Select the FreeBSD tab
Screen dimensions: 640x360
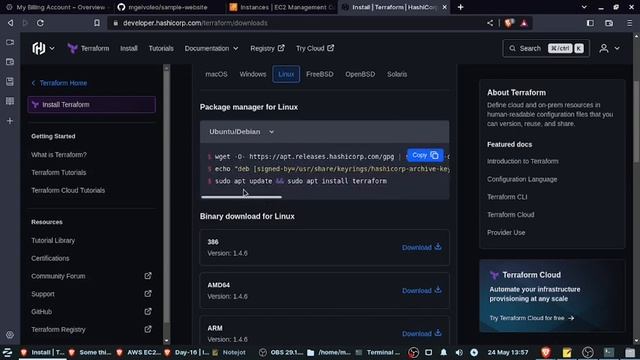coord(320,74)
